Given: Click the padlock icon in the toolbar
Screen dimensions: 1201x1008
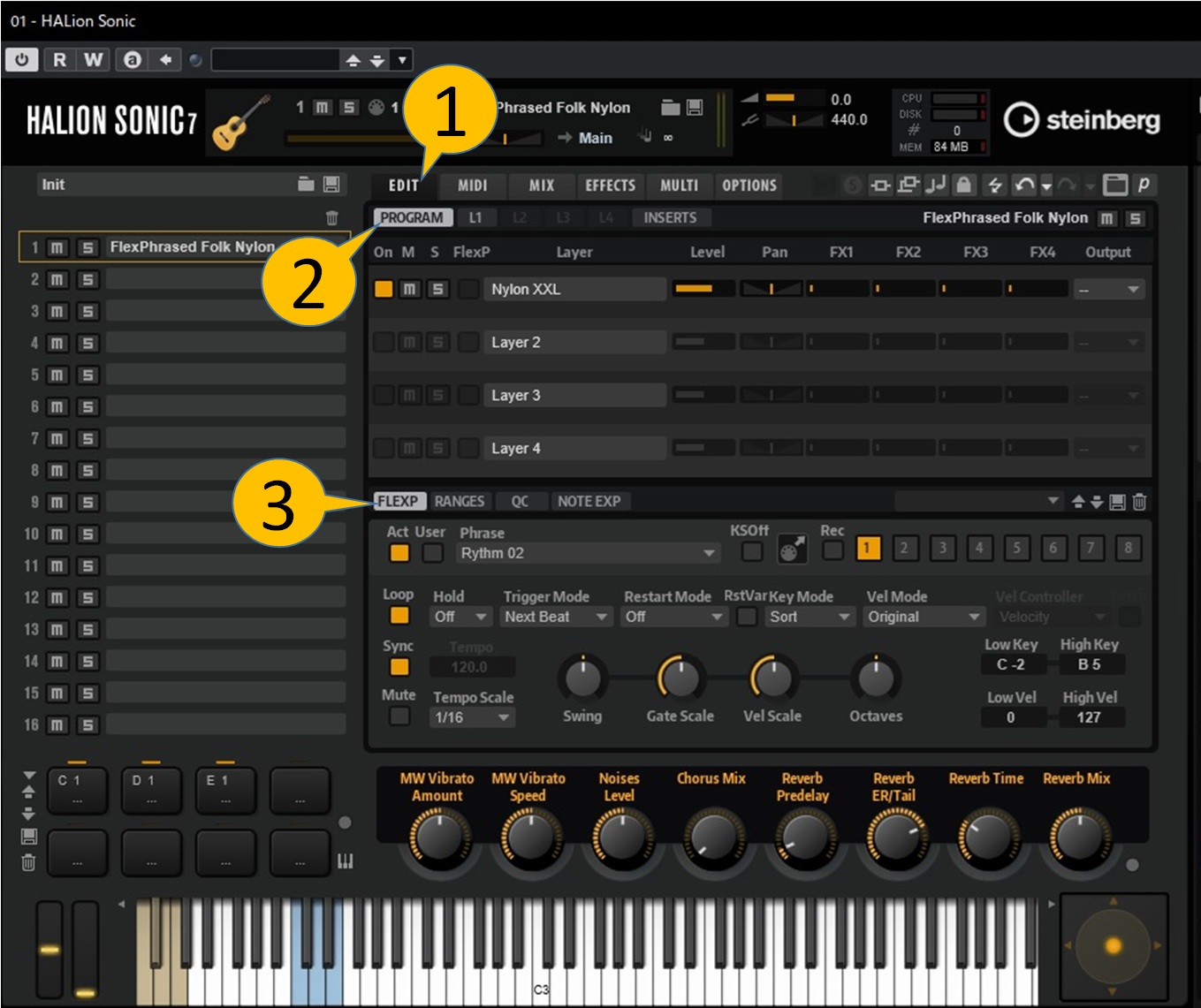Looking at the screenshot, I should tap(964, 185).
